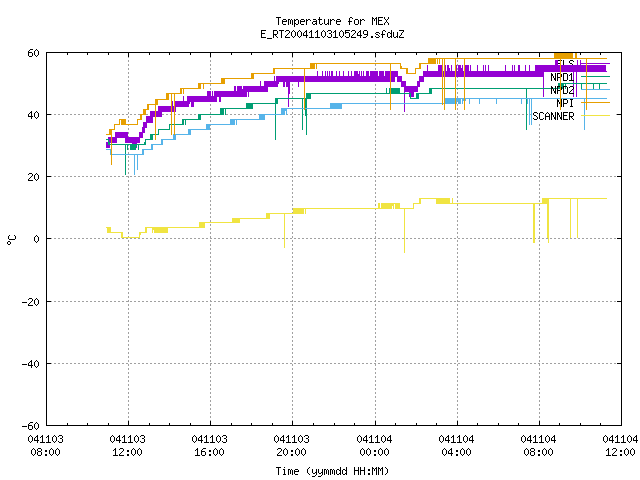The height and width of the screenshot is (480, 640).
Task: Click the 60 label on the y-axis
Action: [x=33, y=53]
